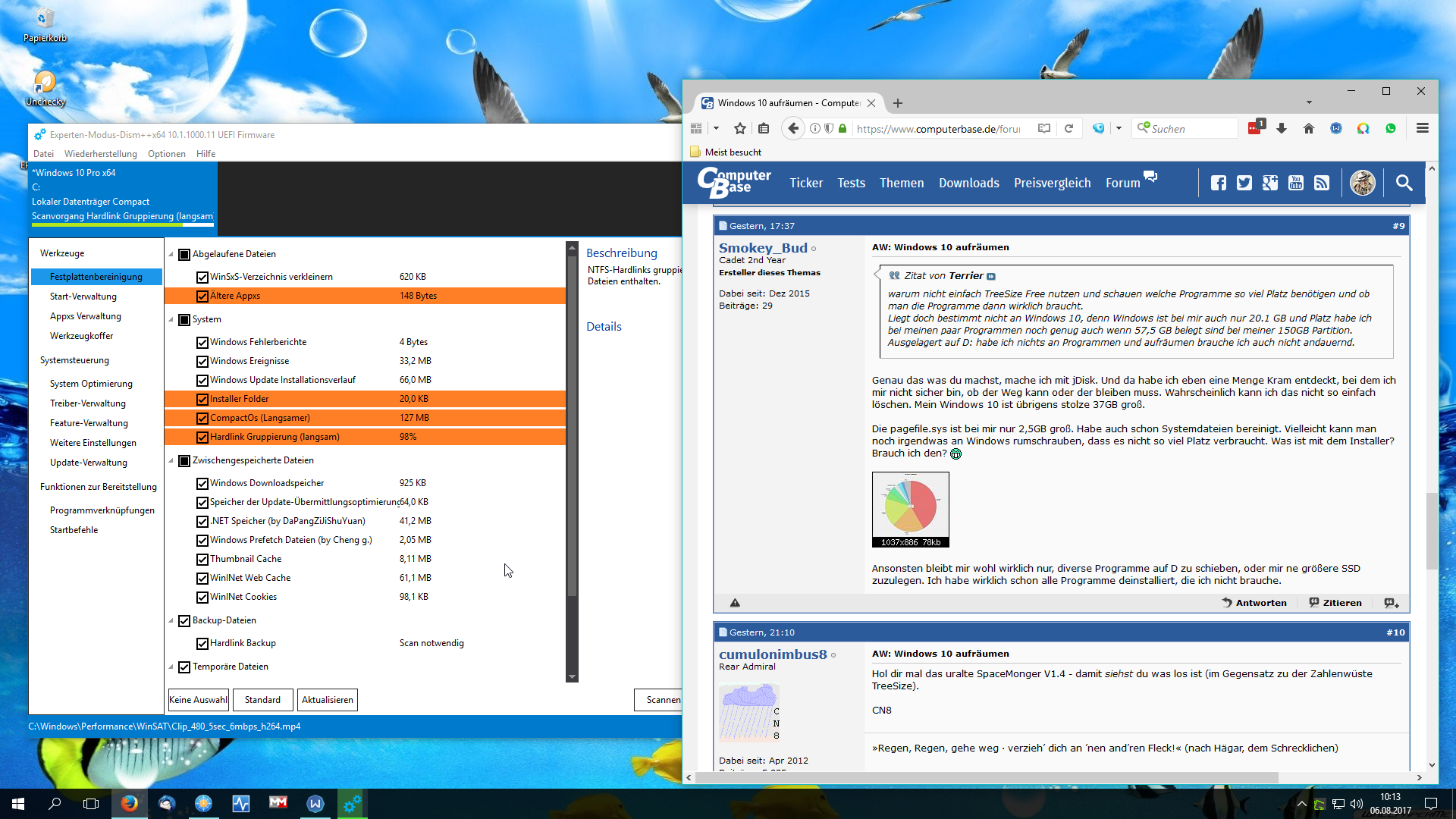
Task: Collapse the Zwischengespeicherte Dateien group
Action: click(x=171, y=461)
